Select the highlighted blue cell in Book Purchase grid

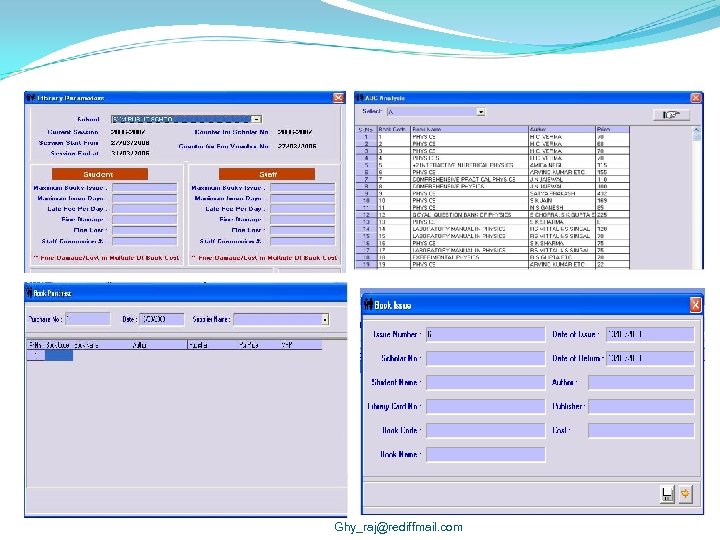tap(59, 355)
